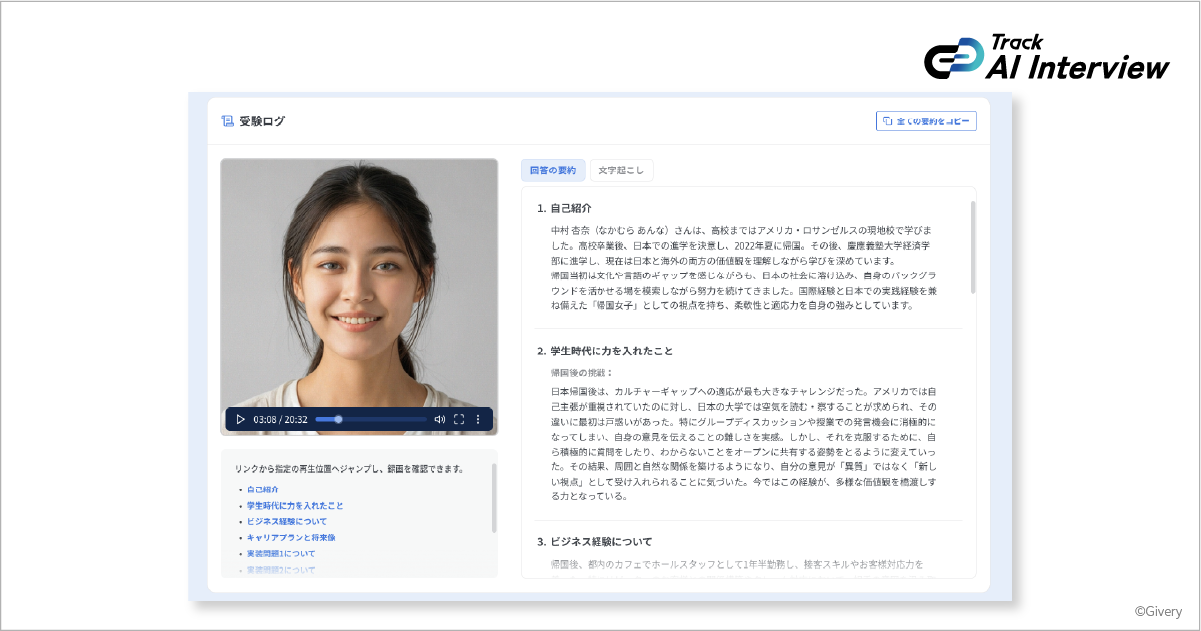Jump to ビジネス経験について link

pos(287,521)
